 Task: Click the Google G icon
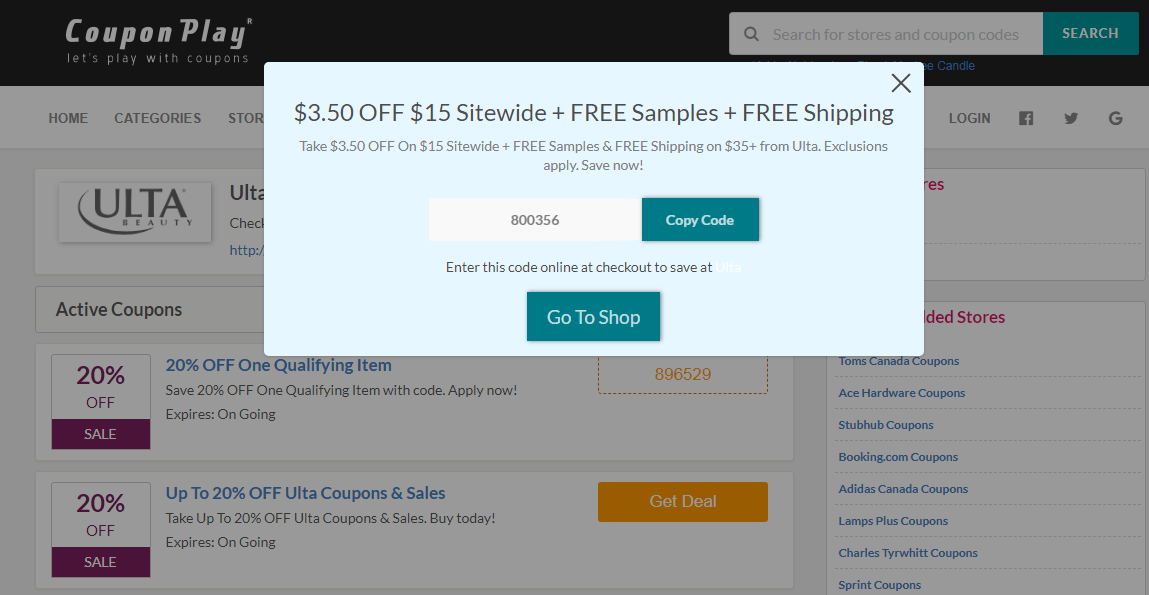(1115, 118)
